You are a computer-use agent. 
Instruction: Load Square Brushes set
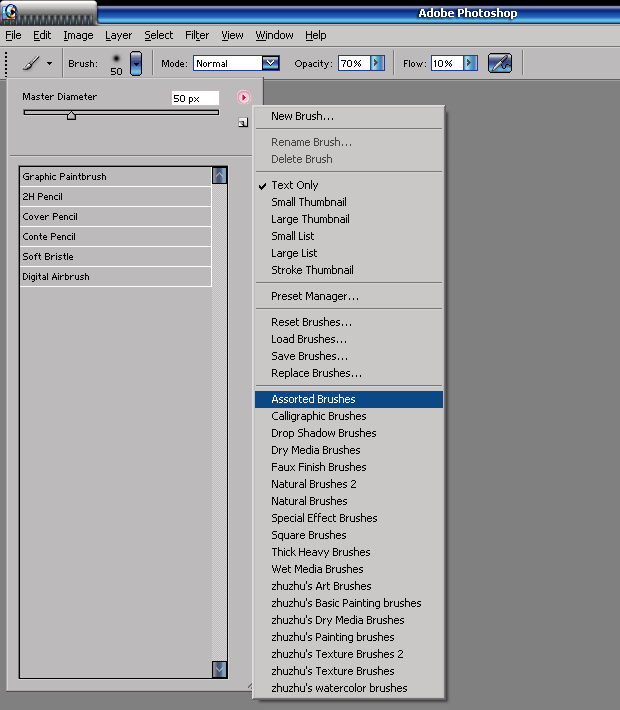tap(349, 535)
